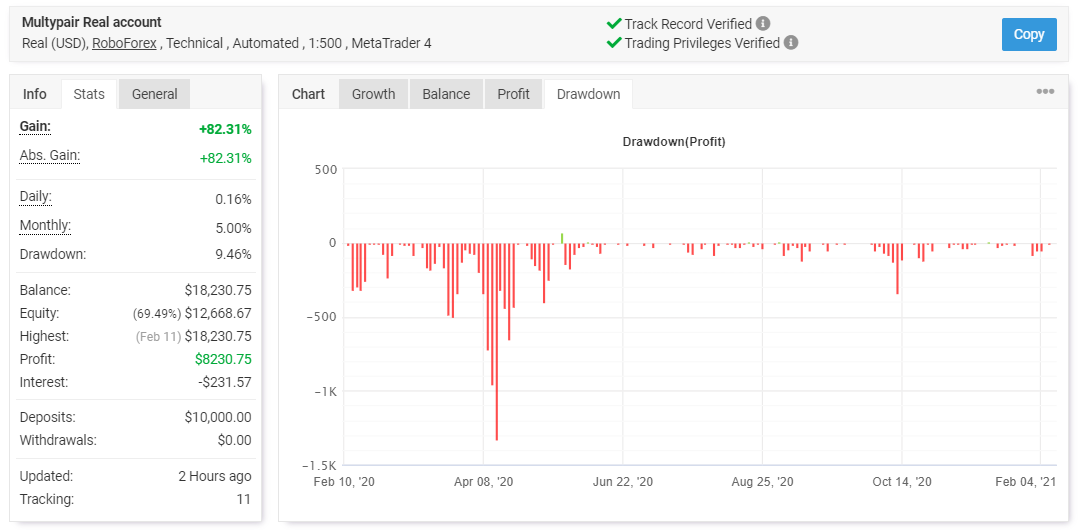
Task: Click the −1.5K y-axis label
Action: 318,465
